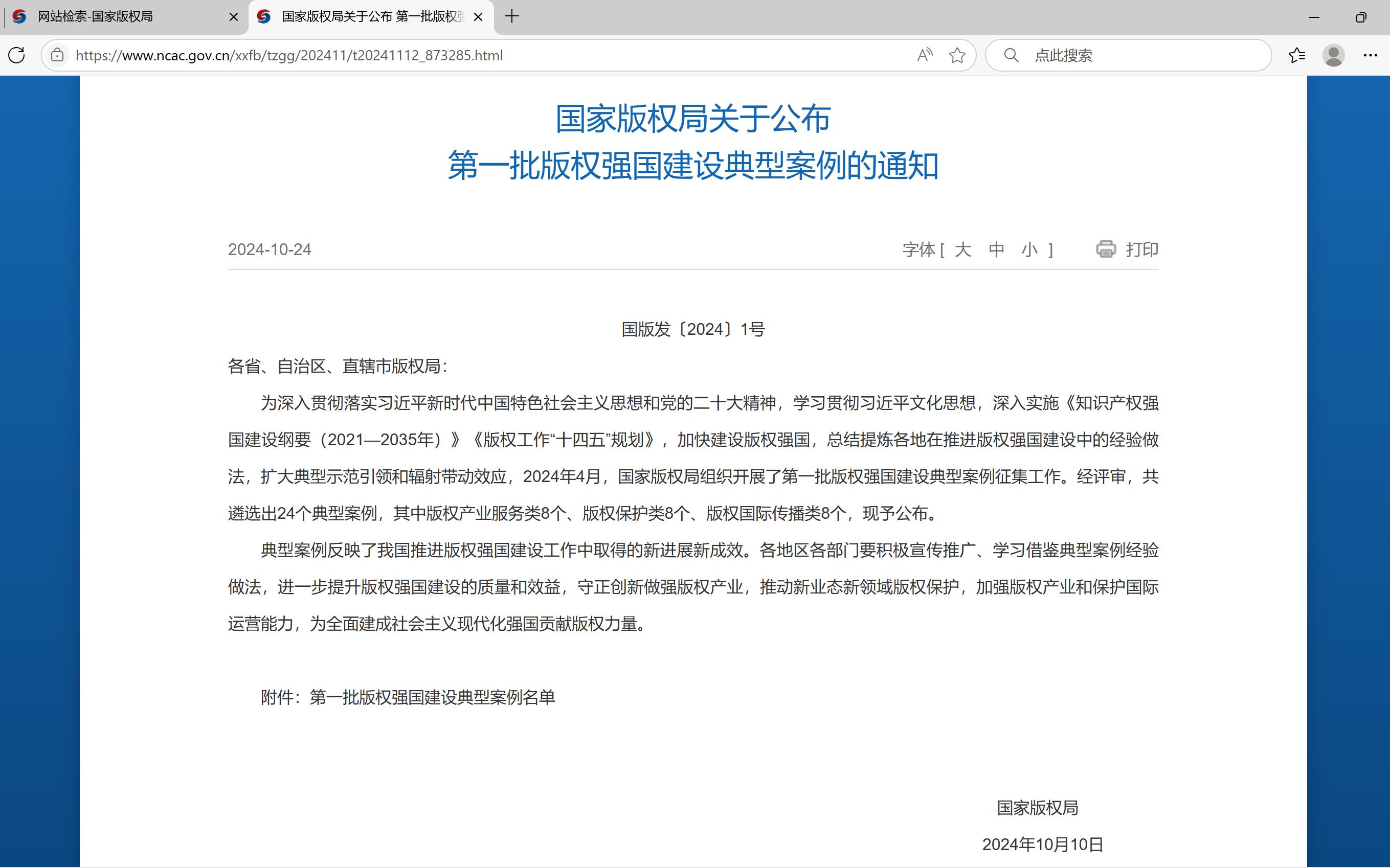Close the currently active notice tab
The height and width of the screenshot is (868, 1390).
(478, 17)
